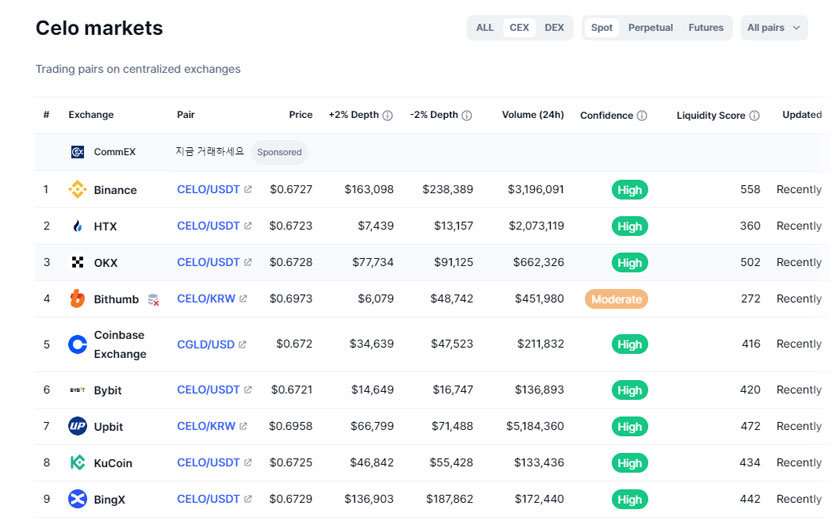Screen dimensions: 840x521
Task: Open the CommEX sponsored trade link
Action: [210, 152]
